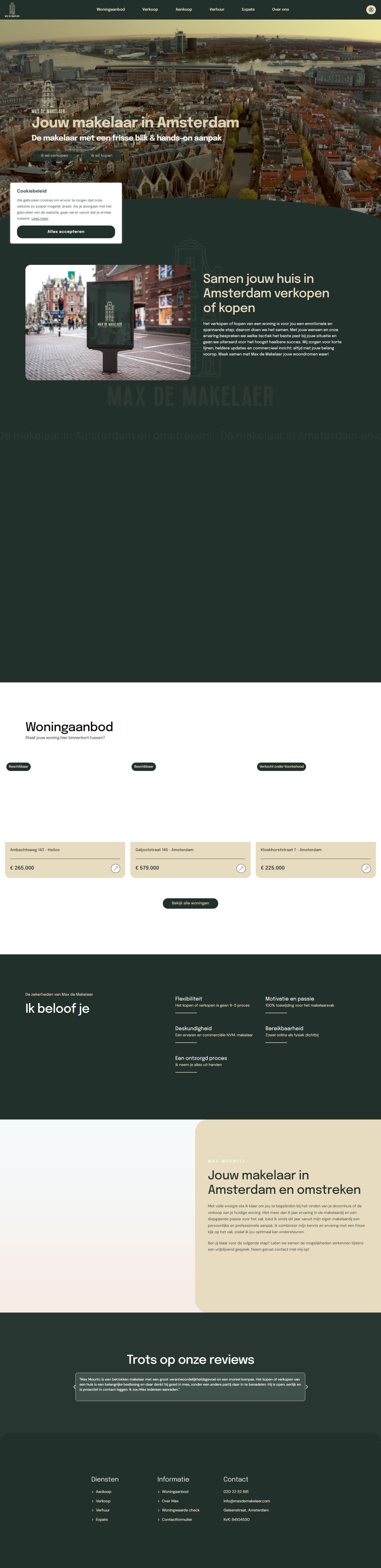The width and height of the screenshot is (381, 1568).
Task: Email info@maxdemakelaer.com from the footer
Action: pos(246,1501)
